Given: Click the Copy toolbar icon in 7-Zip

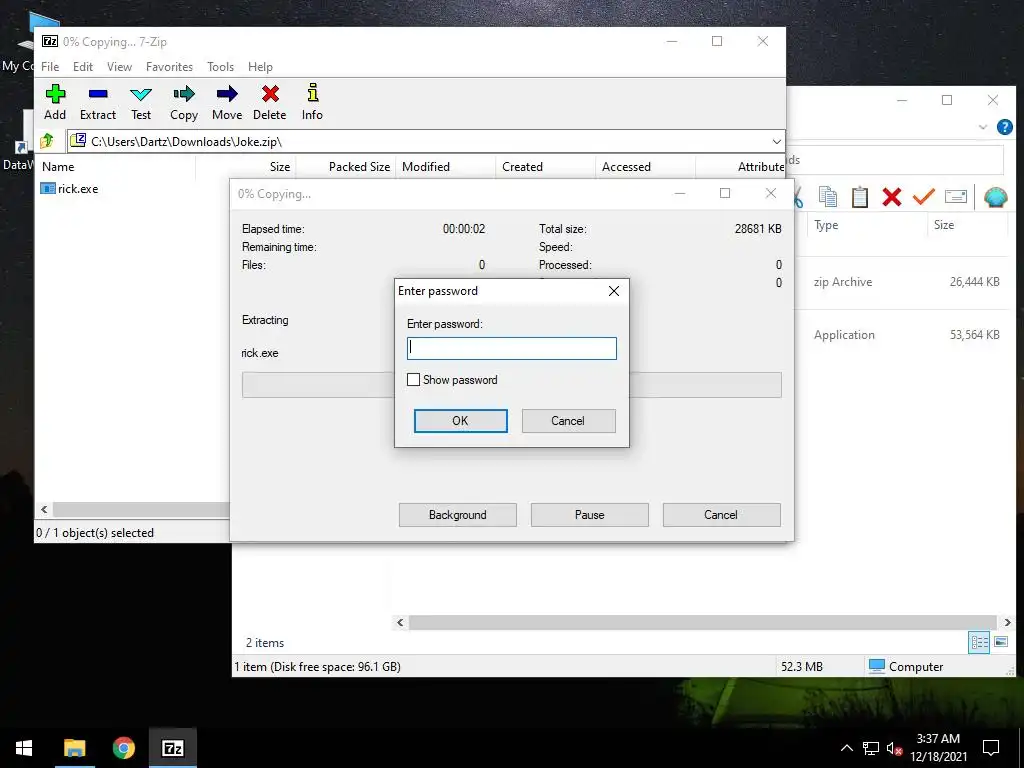Looking at the screenshot, I should tap(184, 103).
